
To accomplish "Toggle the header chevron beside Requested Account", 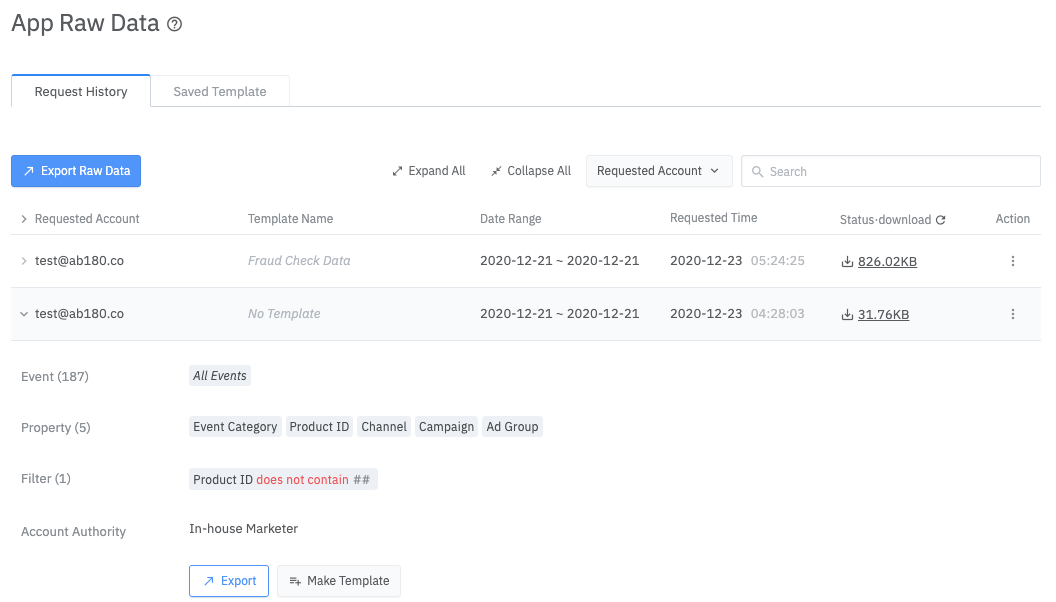I will (24, 219).
